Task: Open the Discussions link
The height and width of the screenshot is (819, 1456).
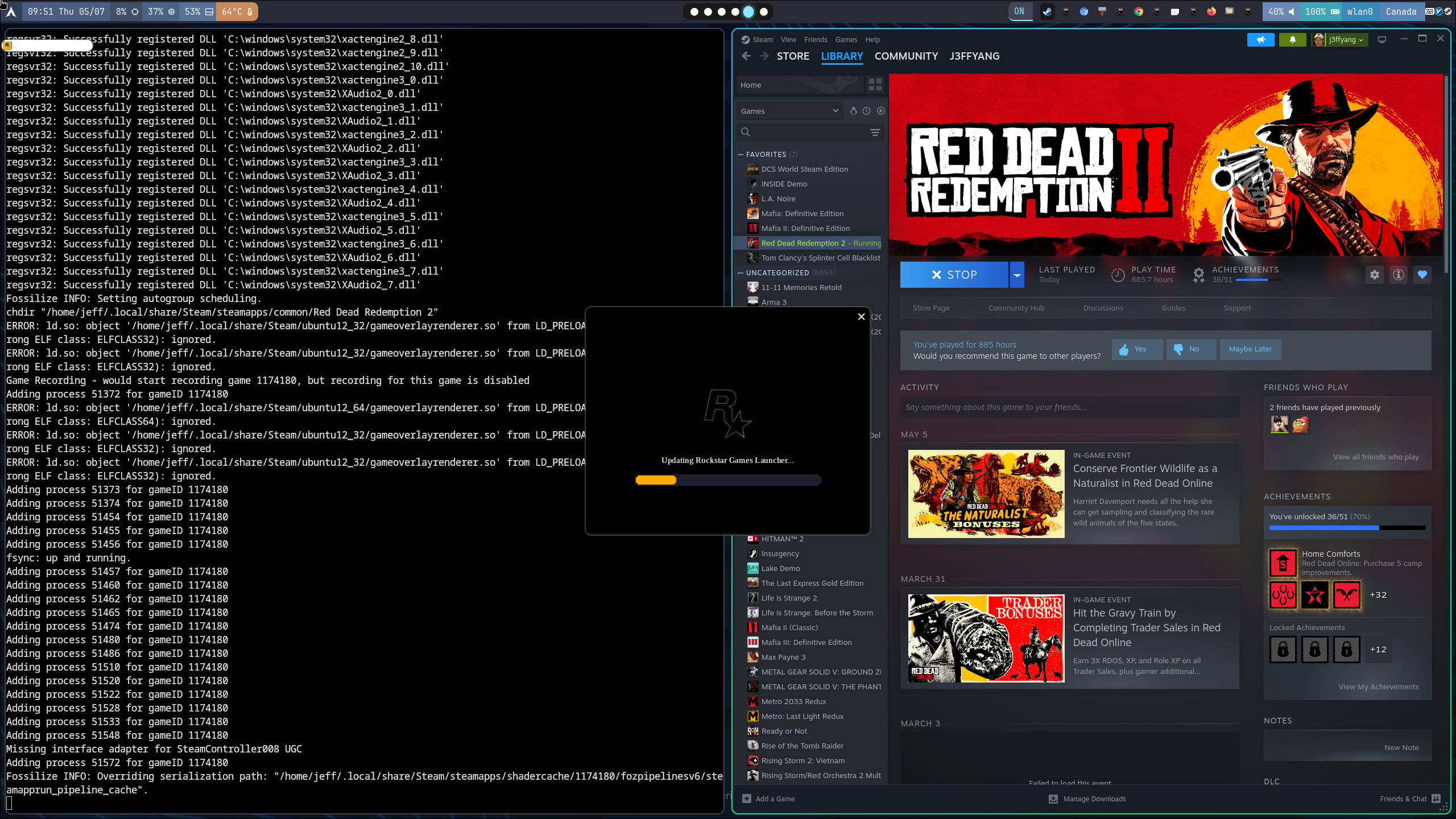Action: tap(1103, 308)
